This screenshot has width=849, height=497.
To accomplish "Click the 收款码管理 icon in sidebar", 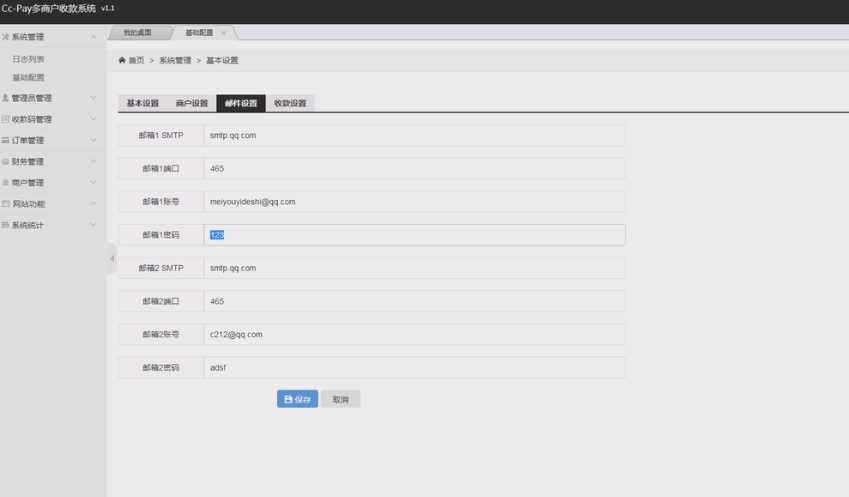I will click(6, 119).
